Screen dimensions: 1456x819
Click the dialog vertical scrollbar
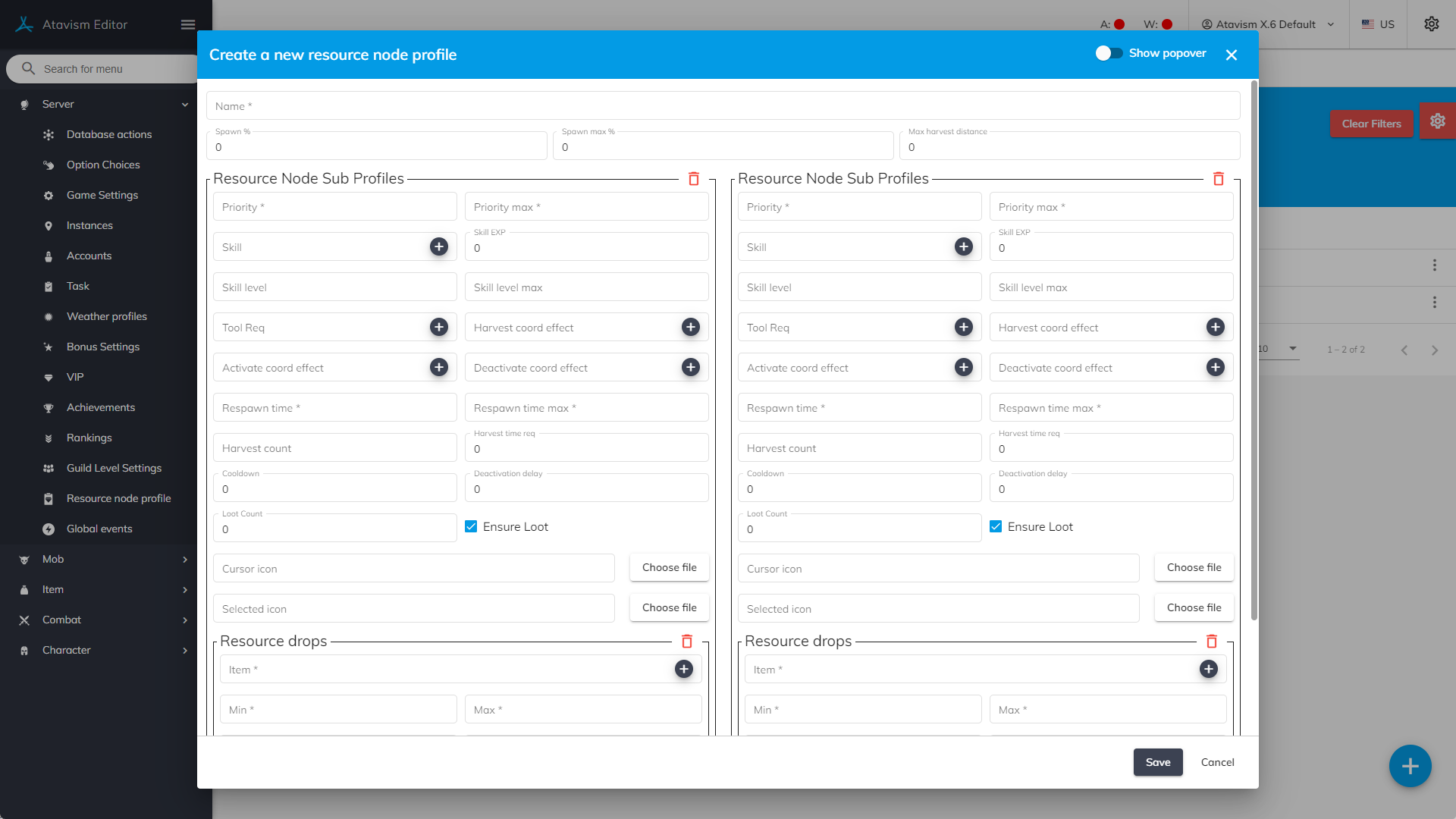1254,349
